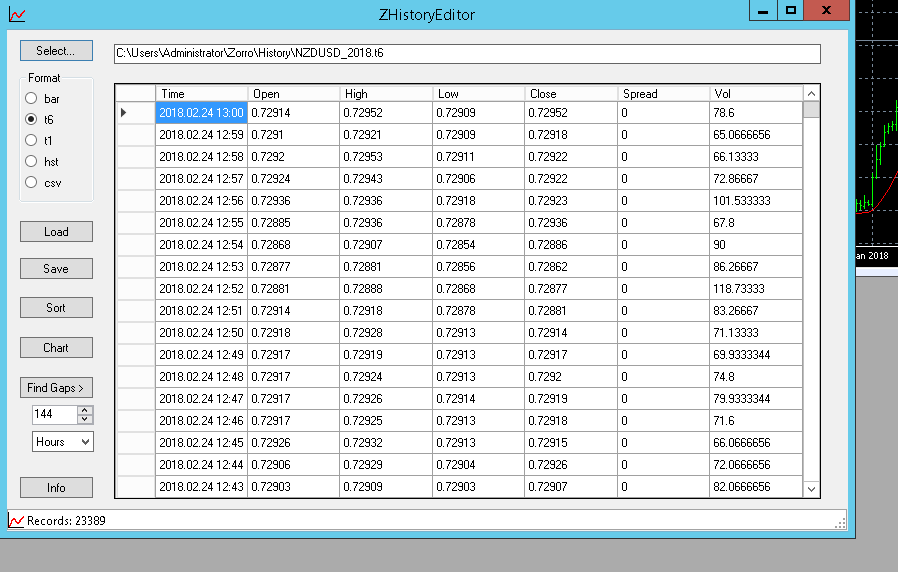Click the Spread cell in the 13:00 row
Image resolution: width=898 pixels, height=572 pixels.
pyautogui.click(x=663, y=113)
